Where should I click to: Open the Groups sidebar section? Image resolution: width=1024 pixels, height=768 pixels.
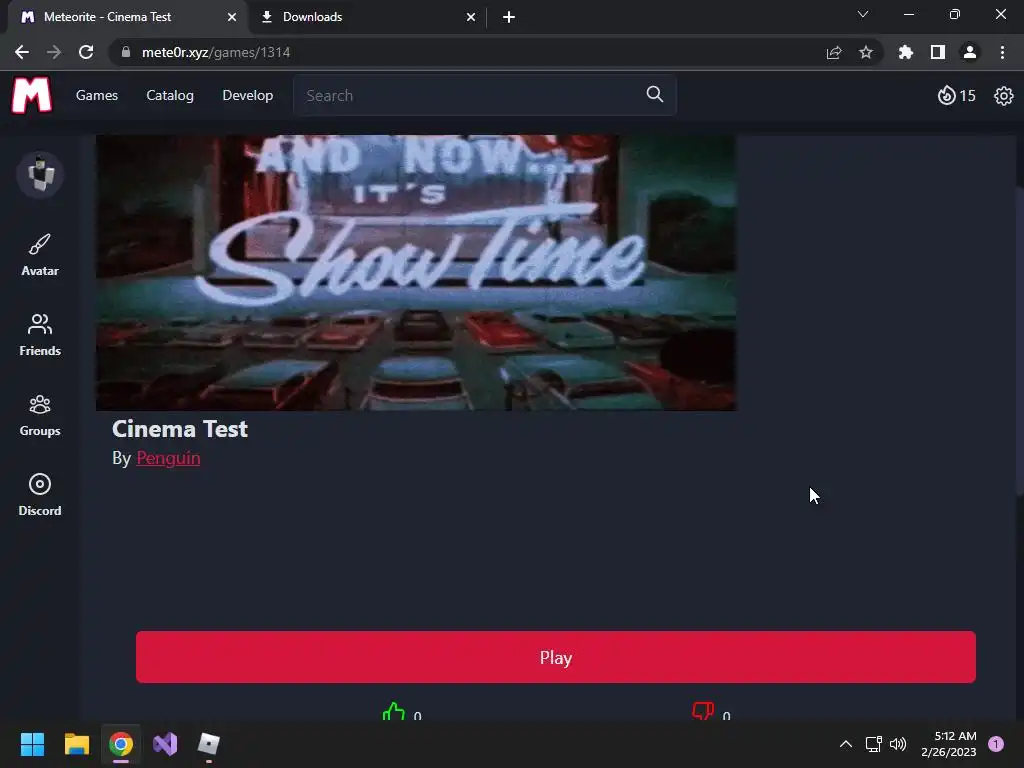[x=40, y=415]
